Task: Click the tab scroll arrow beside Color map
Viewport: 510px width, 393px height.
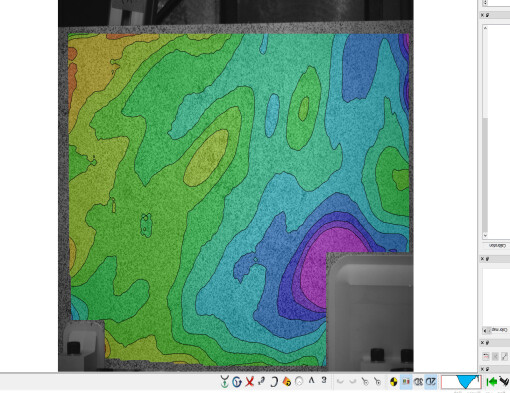Action: (485, 331)
